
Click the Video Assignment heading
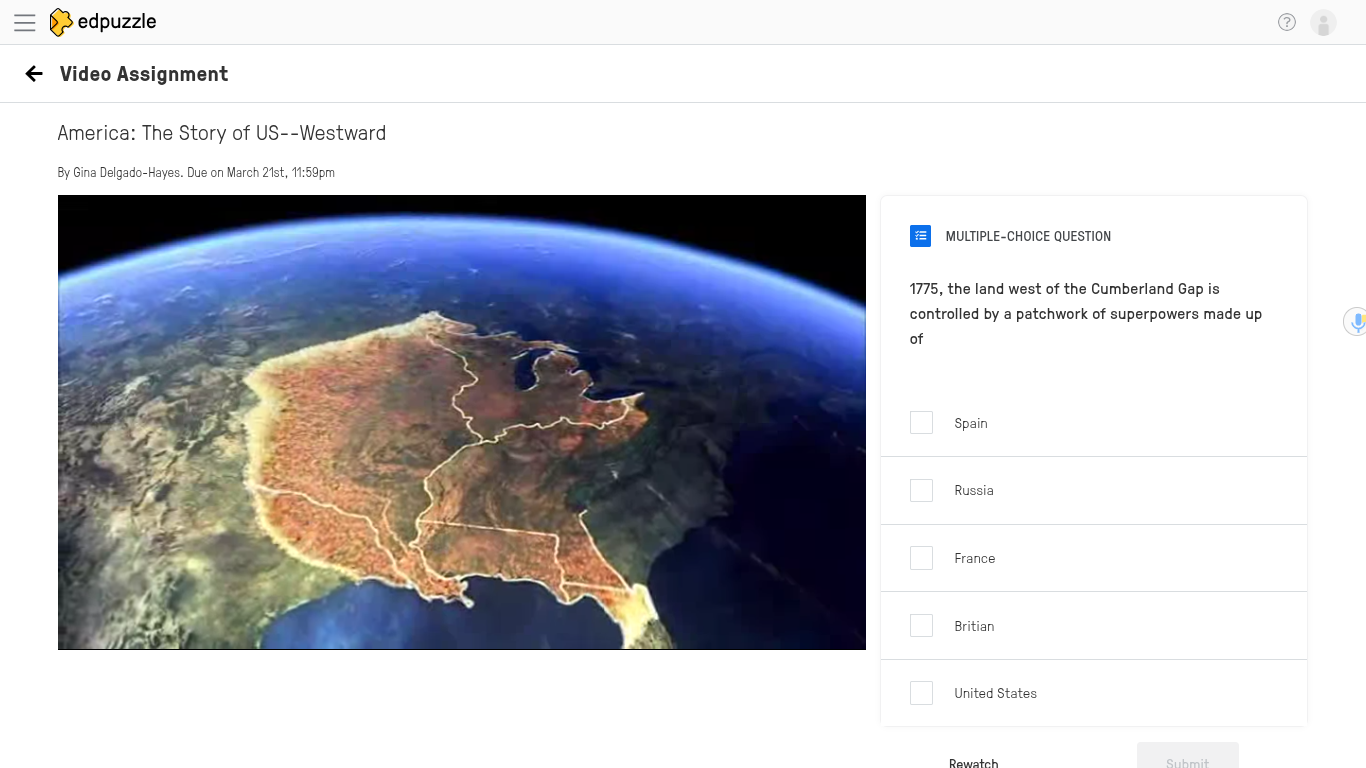144,74
